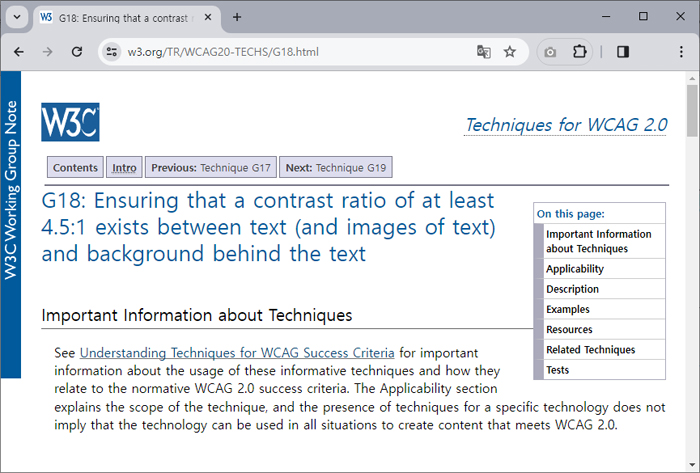Close the G18 tab
This screenshot has height=473, width=700.
point(208,17)
